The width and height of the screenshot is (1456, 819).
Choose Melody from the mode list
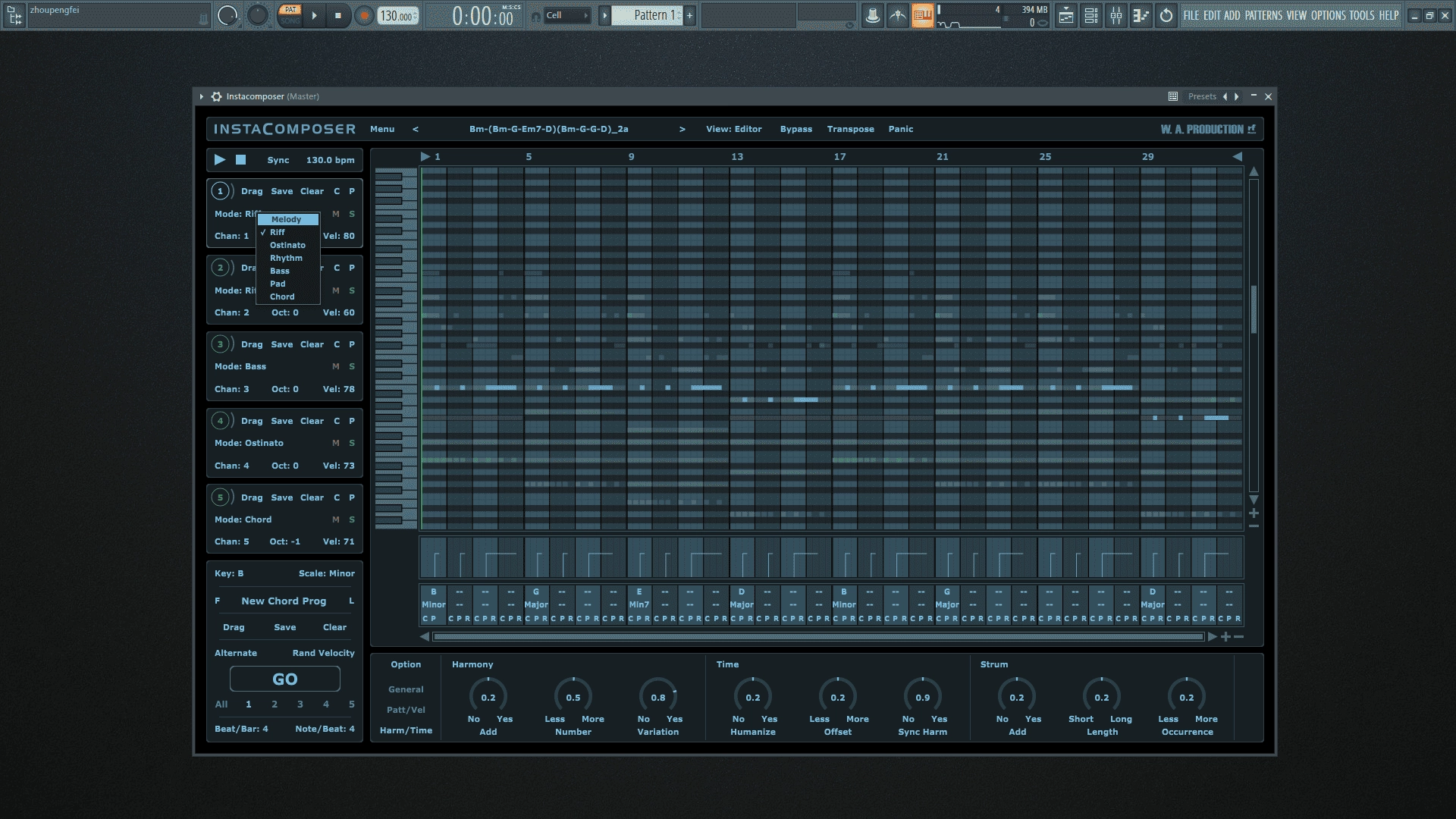tap(287, 219)
